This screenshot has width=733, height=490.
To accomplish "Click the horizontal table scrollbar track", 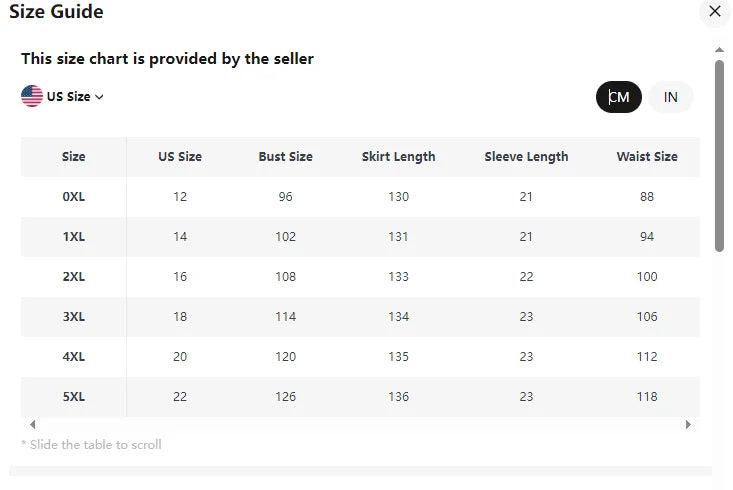I will coord(360,425).
